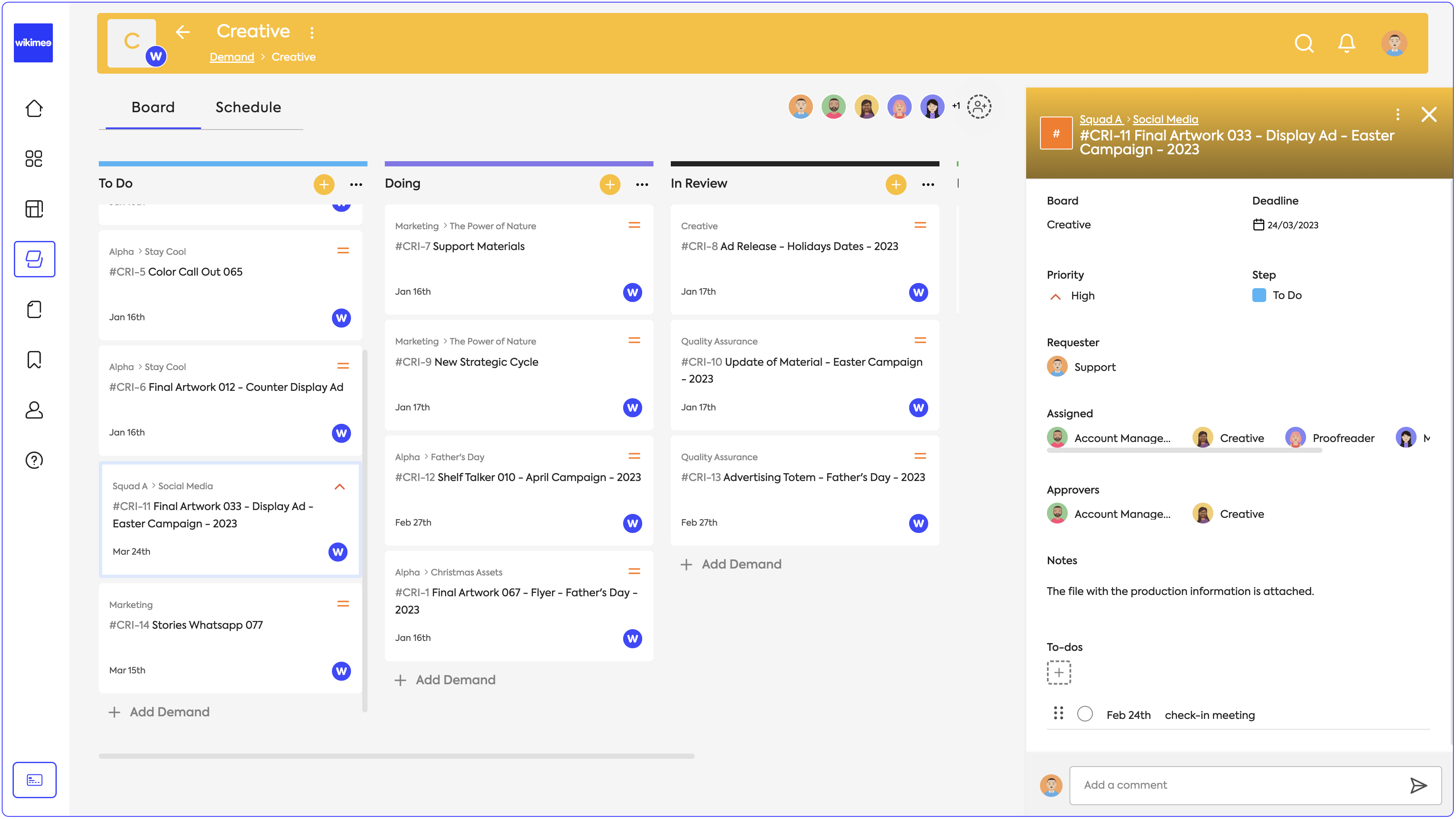
Task: Open the home icon in the sidebar
Action: click(34, 108)
